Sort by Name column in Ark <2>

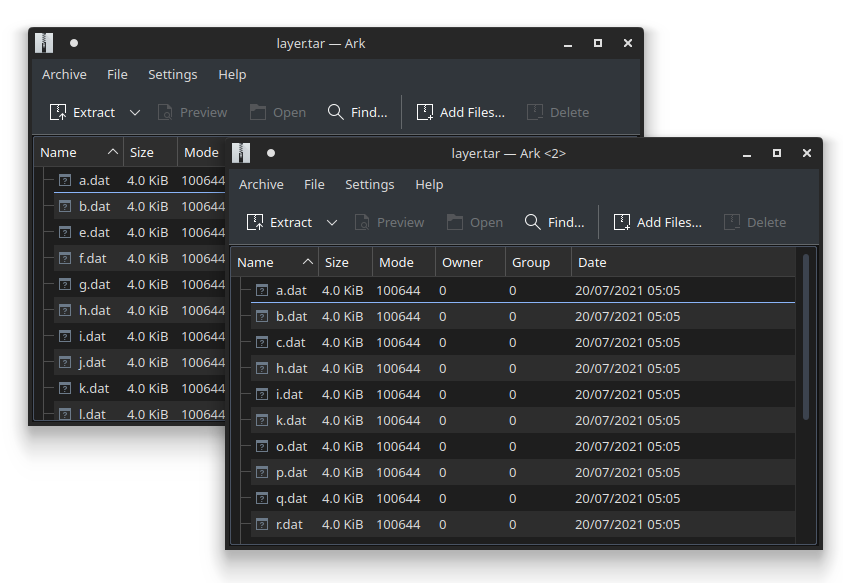(275, 262)
